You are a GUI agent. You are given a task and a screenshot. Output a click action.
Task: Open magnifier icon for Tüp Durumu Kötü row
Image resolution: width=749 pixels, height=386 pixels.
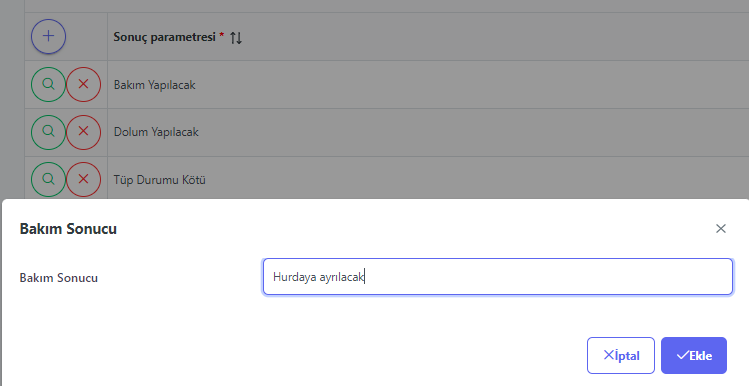pyautogui.click(x=48, y=179)
